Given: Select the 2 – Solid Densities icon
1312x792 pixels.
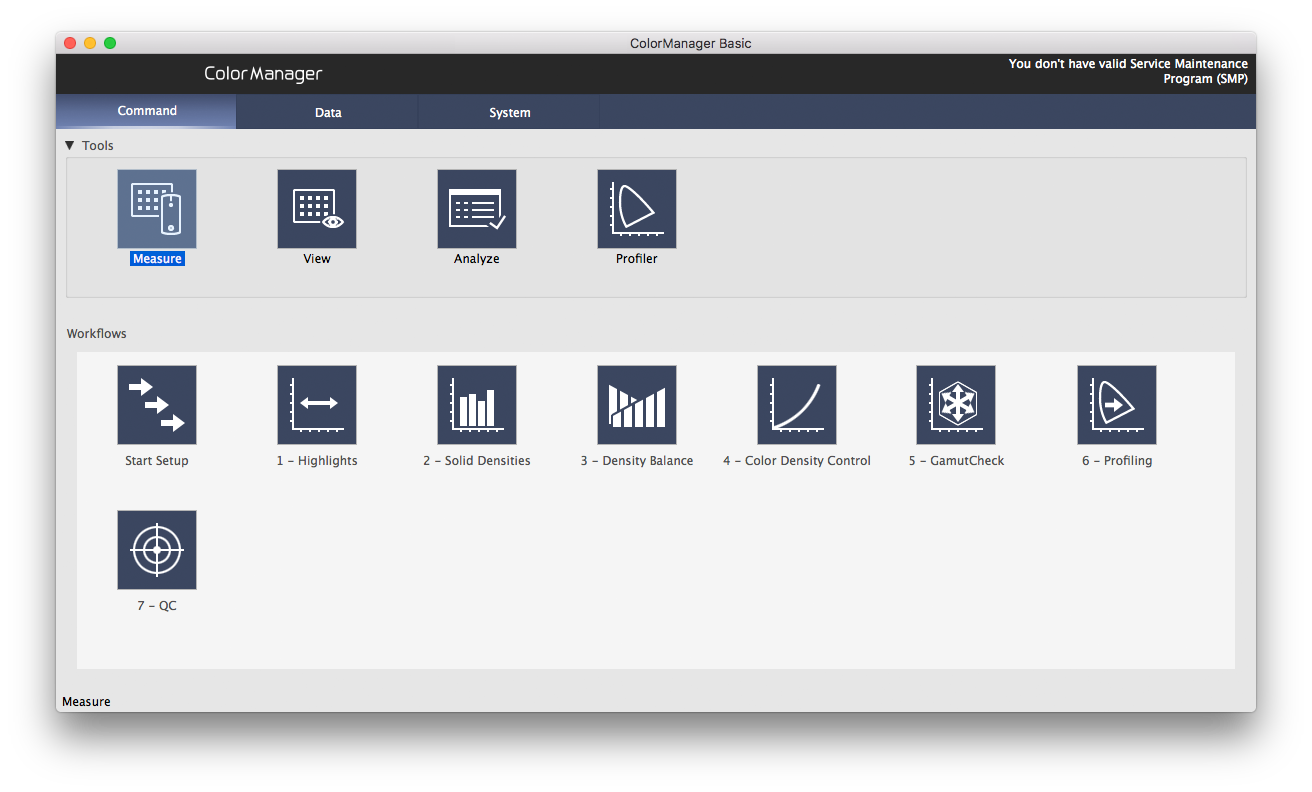Looking at the screenshot, I should pos(477,405).
